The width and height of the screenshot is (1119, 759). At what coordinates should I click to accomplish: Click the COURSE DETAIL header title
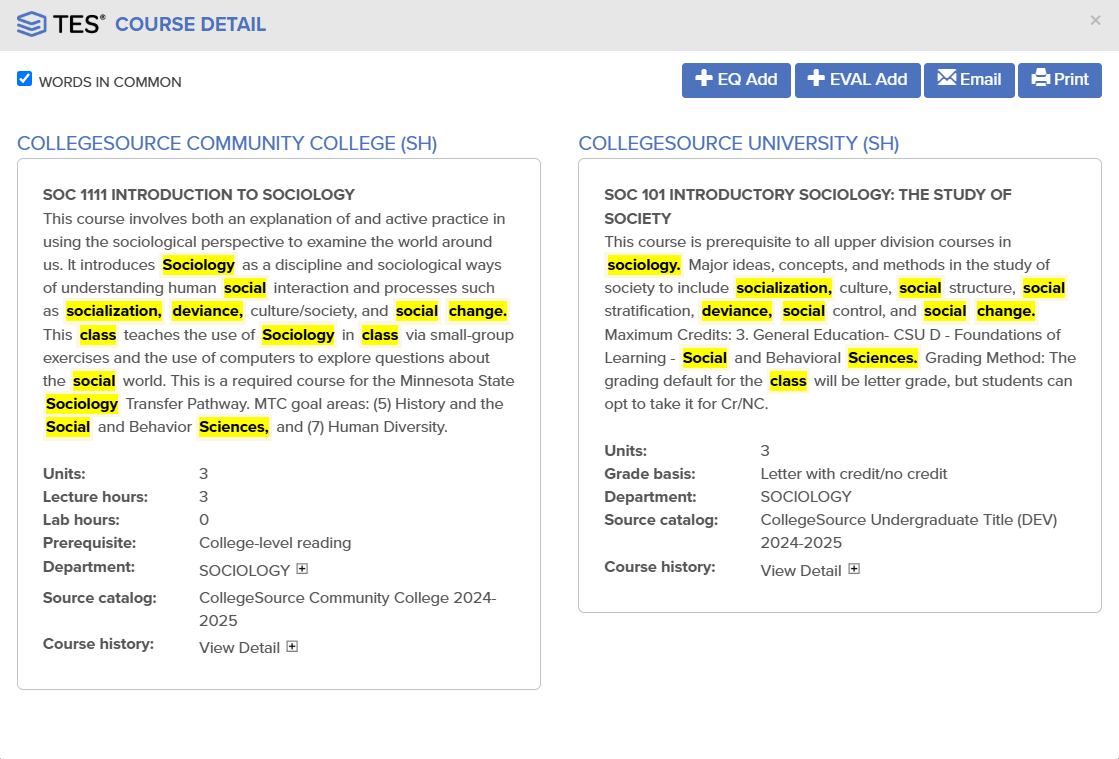(191, 24)
